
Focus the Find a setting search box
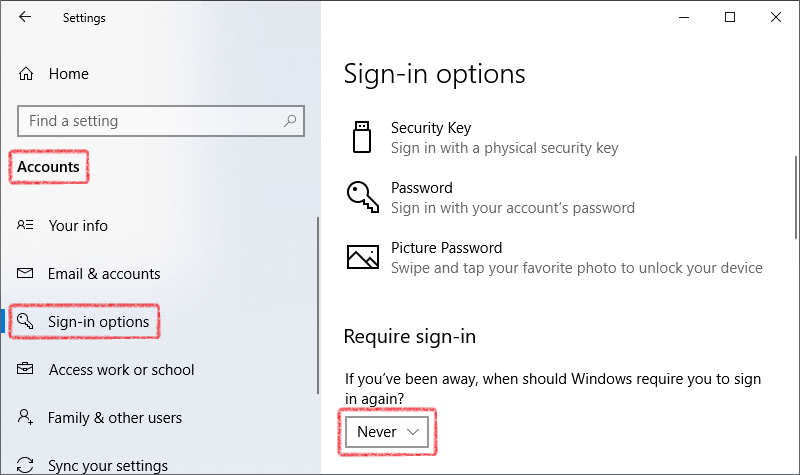click(x=161, y=121)
